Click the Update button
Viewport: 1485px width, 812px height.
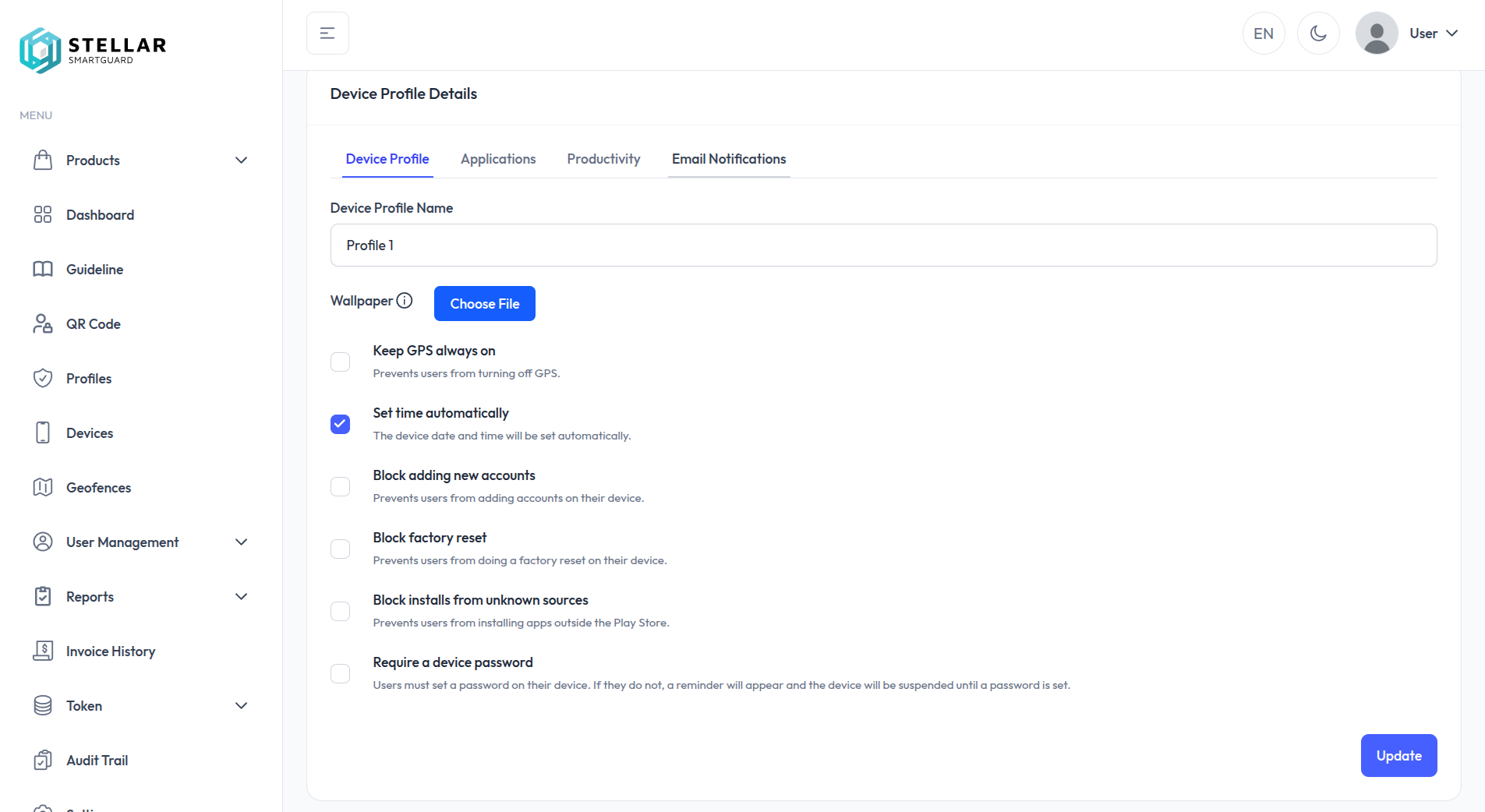tap(1398, 756)
